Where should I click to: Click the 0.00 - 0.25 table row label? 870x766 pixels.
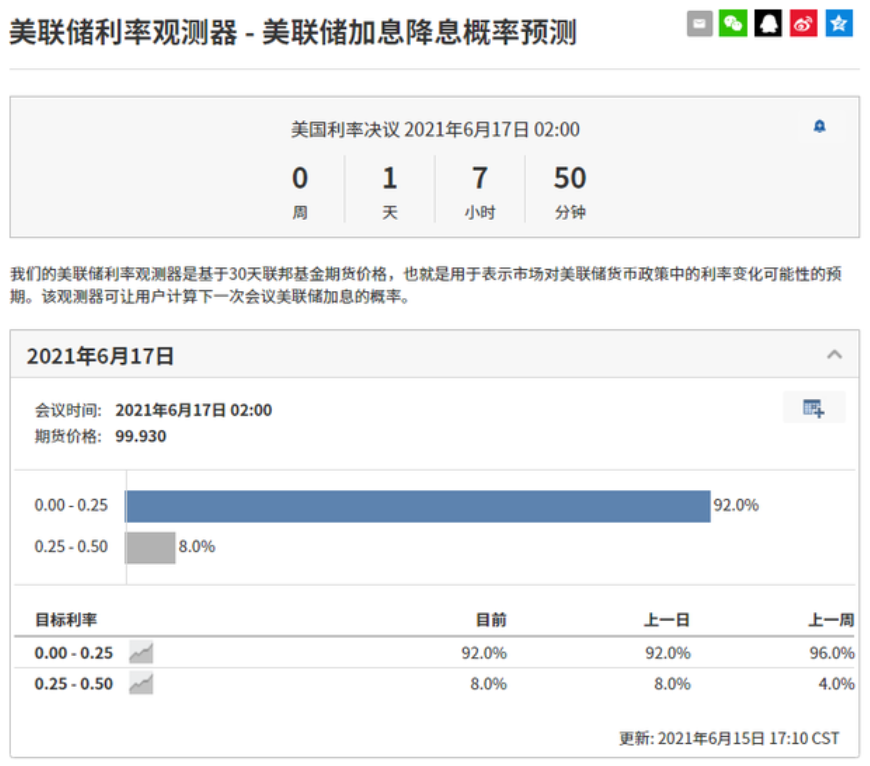click(x=73, y=653)
